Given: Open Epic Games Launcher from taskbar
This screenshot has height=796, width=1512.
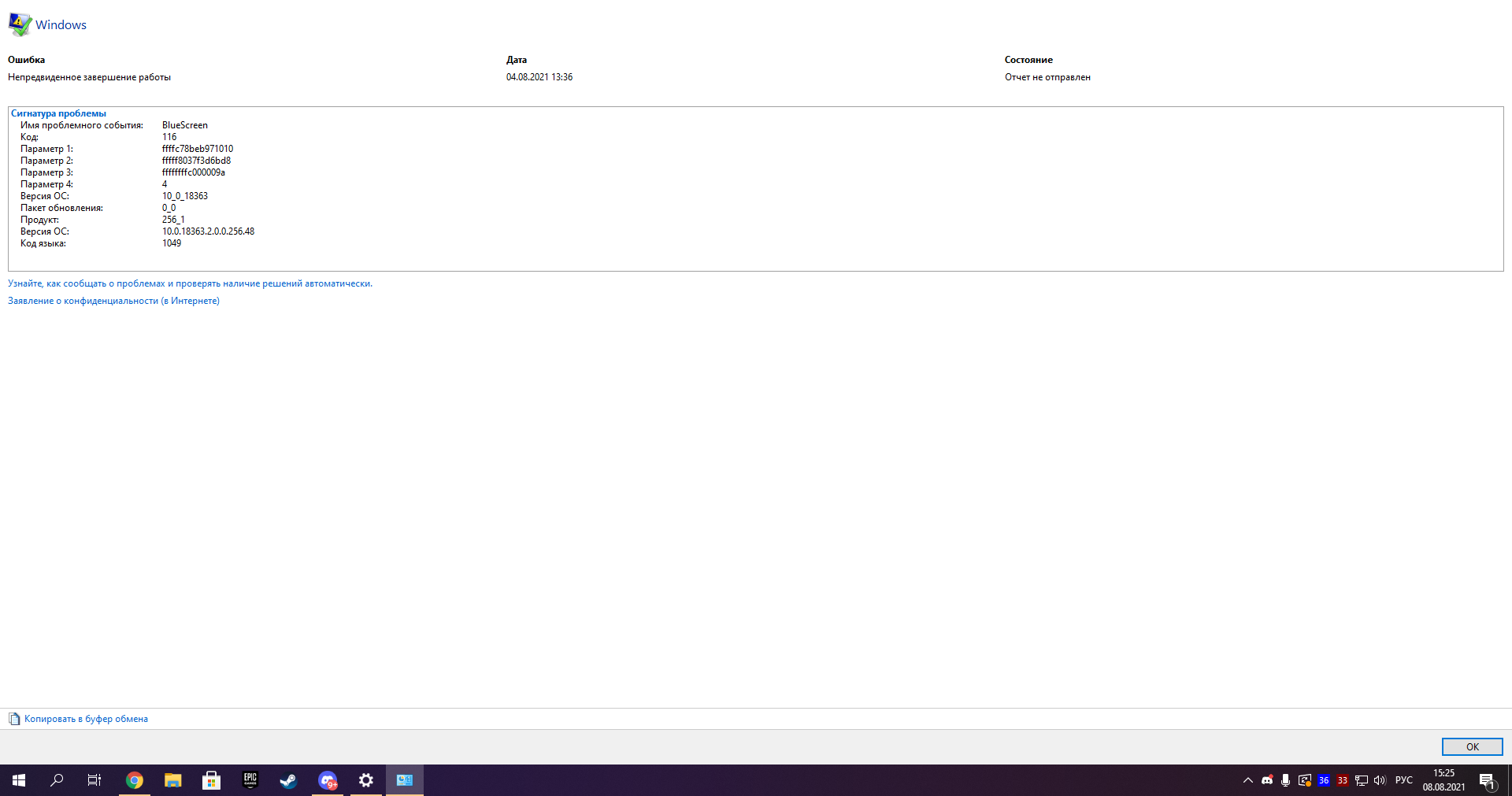Looking at the screenshot, I should pyautogui.click(x=250, y=780).
